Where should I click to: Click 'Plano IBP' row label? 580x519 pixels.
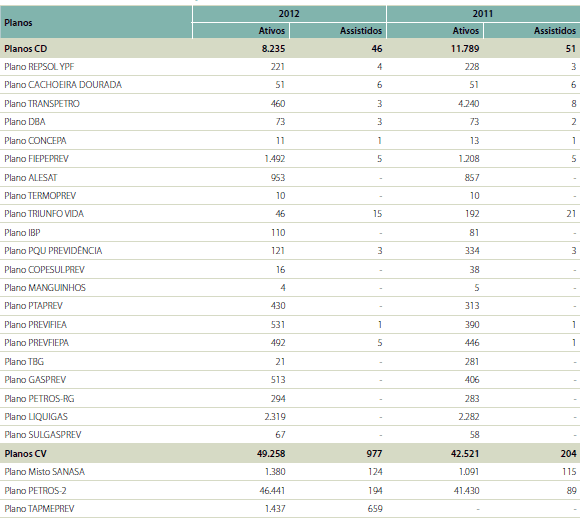[22, 233]
